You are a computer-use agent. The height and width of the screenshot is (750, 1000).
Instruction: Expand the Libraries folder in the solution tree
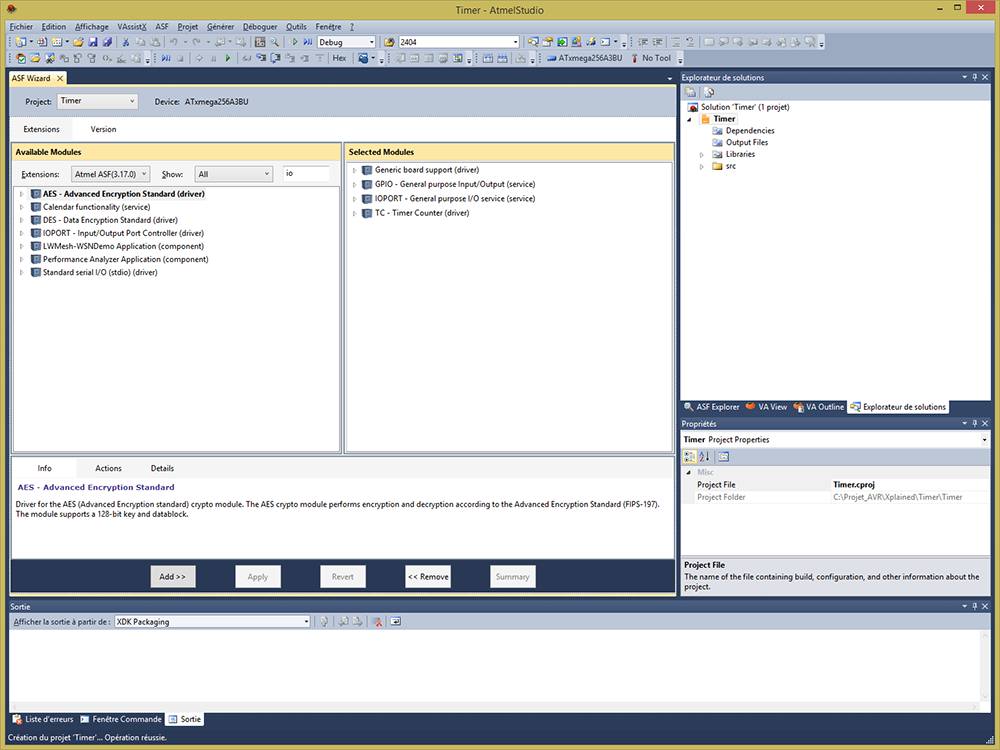(702, 154)
